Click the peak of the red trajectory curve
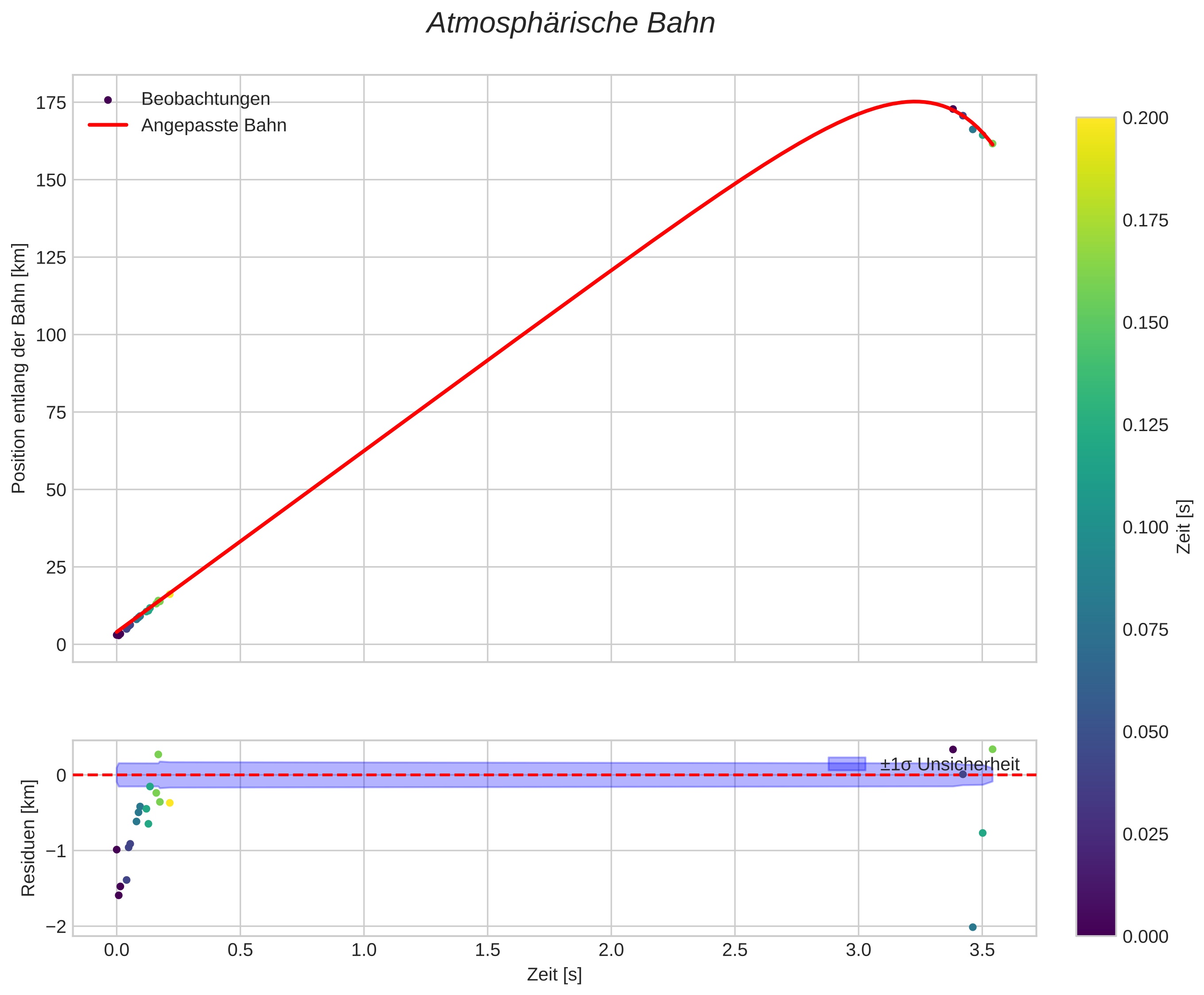Image resolution: width=1204 pixels, height=995 pixels. tap(915, 101)
